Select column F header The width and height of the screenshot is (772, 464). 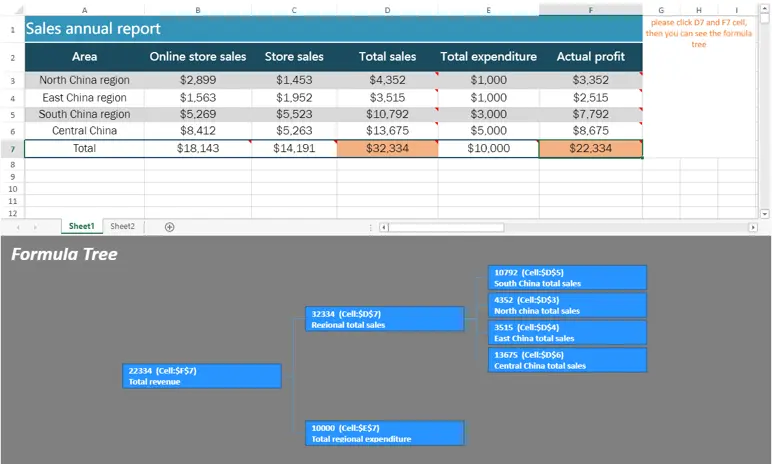point(591,10)
